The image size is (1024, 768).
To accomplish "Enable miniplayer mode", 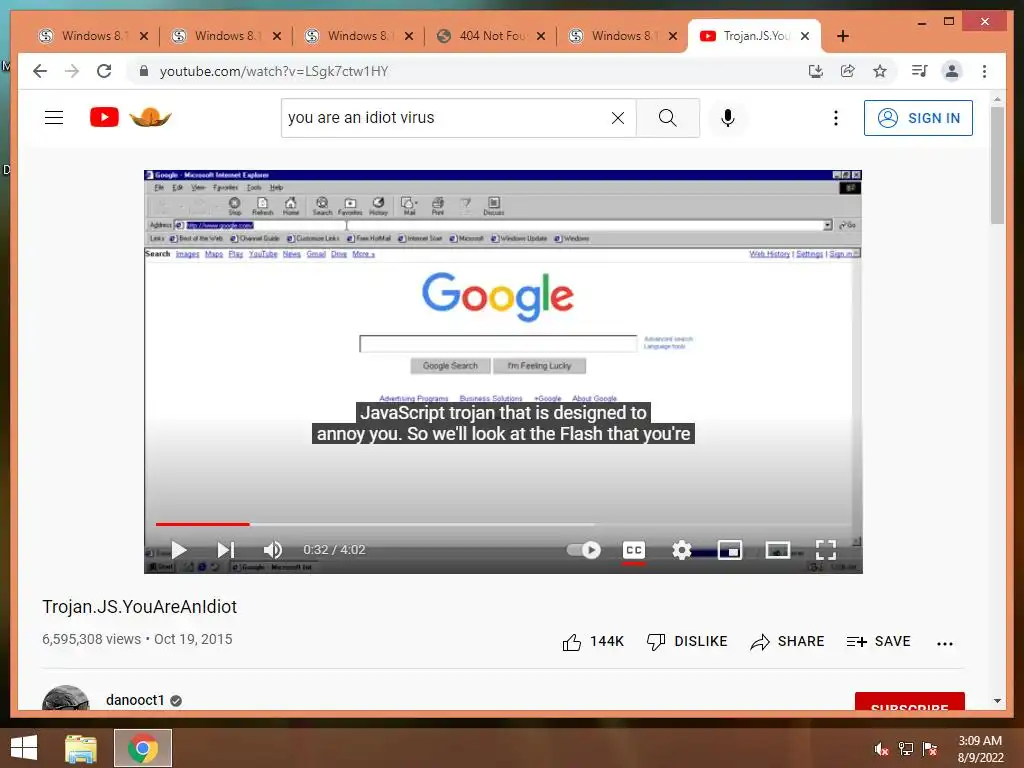I will pos(729,550).
